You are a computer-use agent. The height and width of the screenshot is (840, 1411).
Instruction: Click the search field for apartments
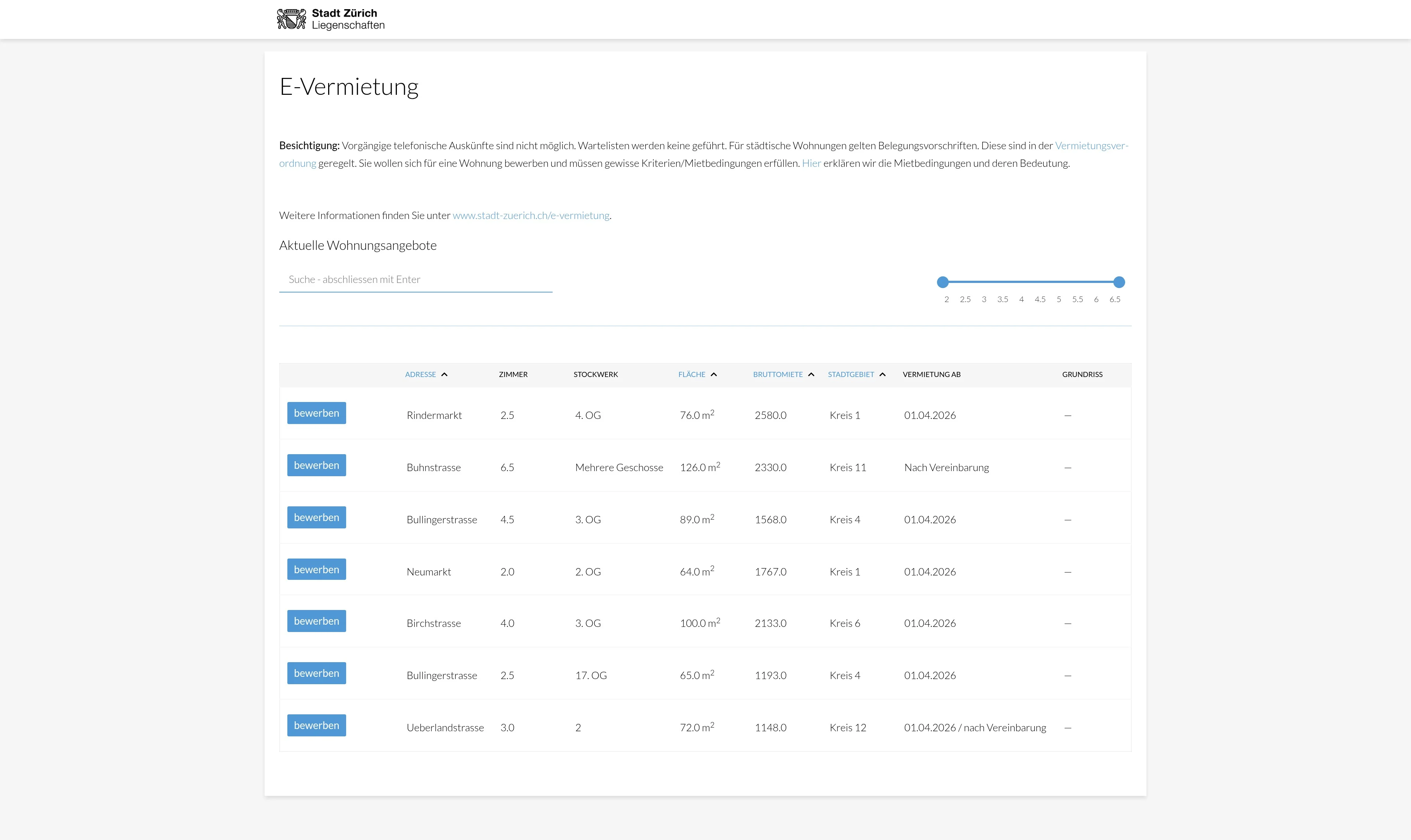[x=416, y=280]
